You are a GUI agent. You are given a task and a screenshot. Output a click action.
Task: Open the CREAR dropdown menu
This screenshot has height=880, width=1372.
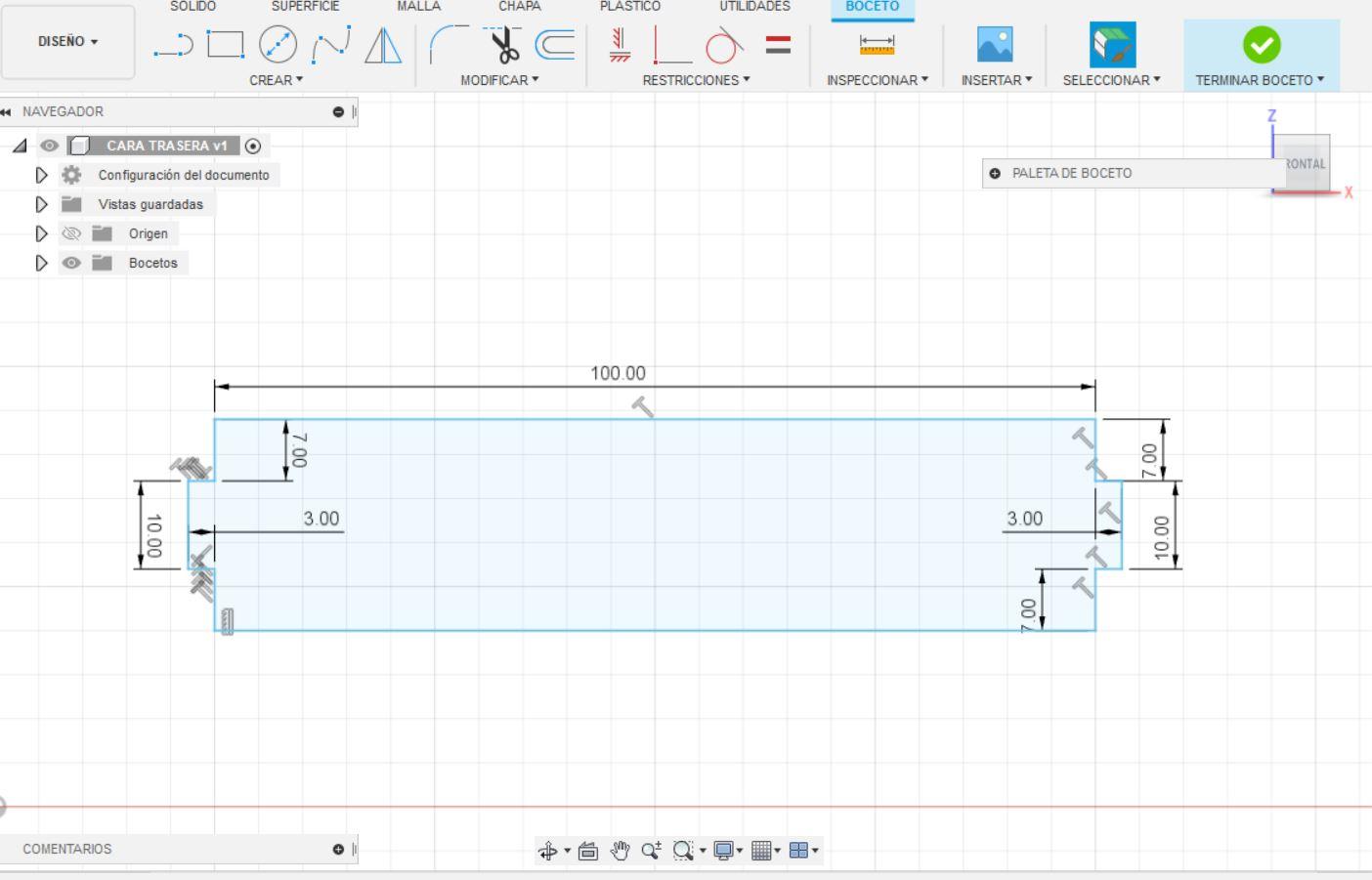276,80
